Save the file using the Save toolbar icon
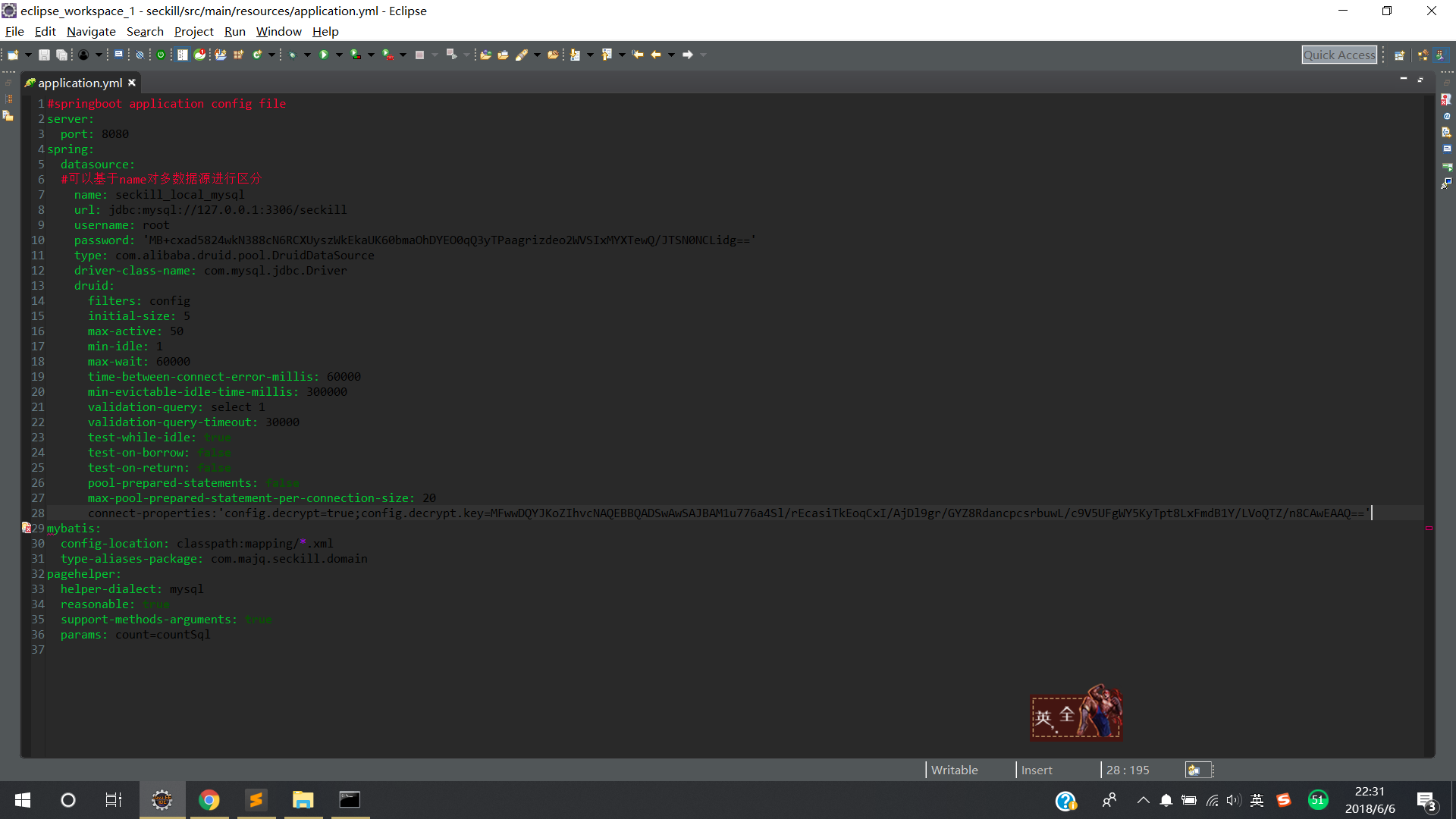The height and width of the screenshot is (819, 1456). [45, 54]
